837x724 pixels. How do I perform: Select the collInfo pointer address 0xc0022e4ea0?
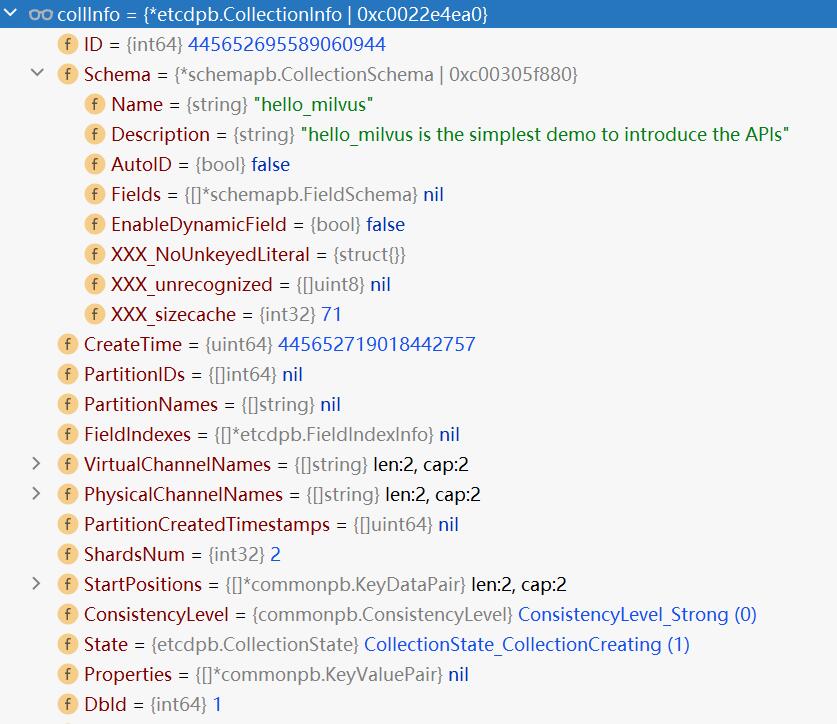[x=420, y=14]
